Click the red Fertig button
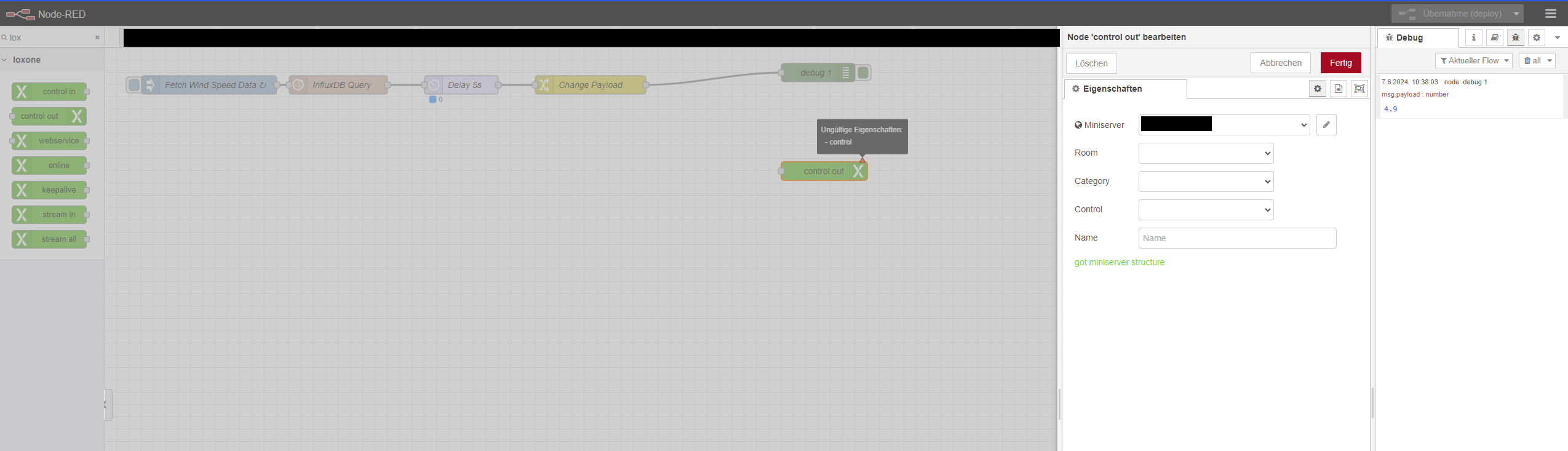Viewport: 1568px width, 451px height. [x=1341, y=63]
